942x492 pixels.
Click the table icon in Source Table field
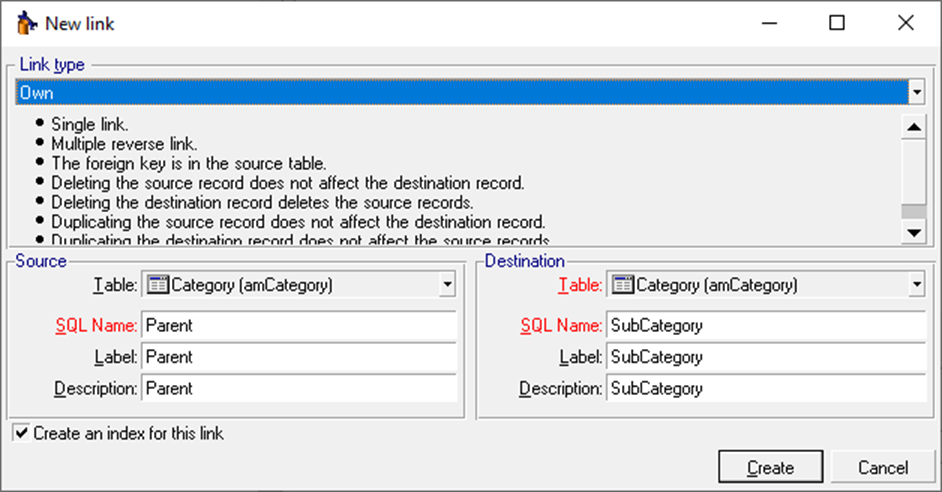pyautogui.click(x=157, y=285)
